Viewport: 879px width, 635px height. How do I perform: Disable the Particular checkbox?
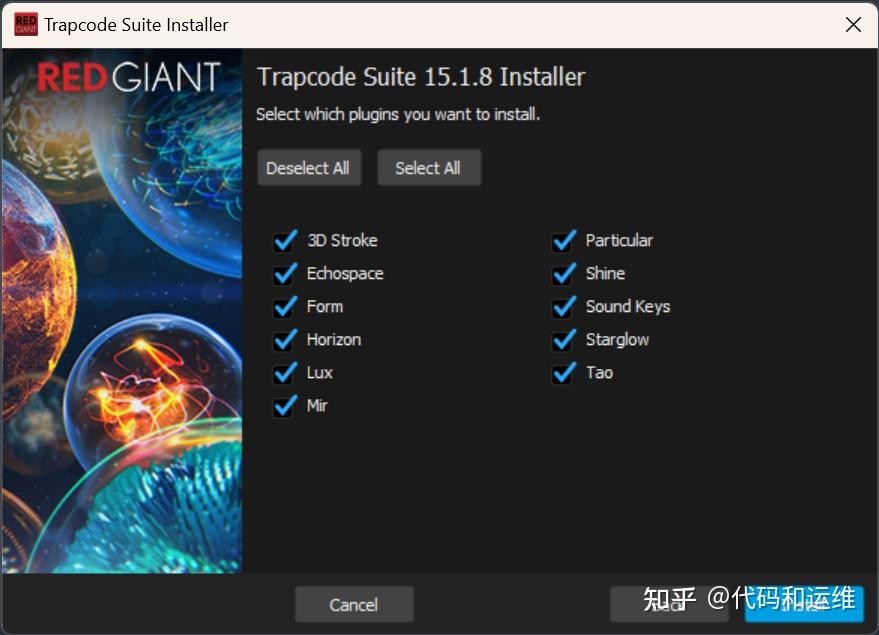click(x=564, y=240)
